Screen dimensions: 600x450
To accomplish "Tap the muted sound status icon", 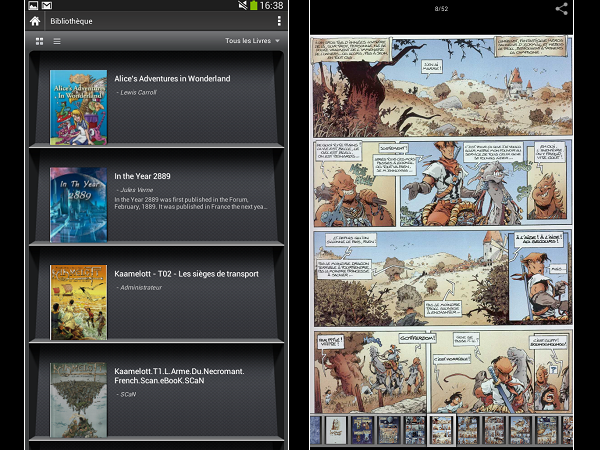I will pyautogui.click(x=243, y=5).
